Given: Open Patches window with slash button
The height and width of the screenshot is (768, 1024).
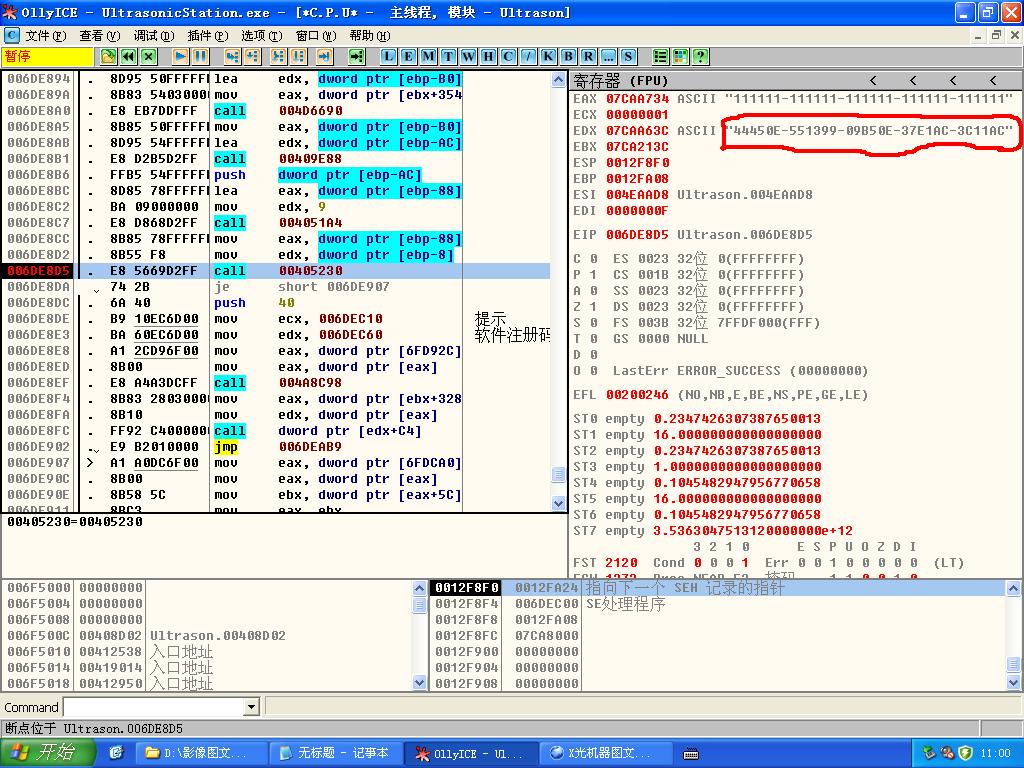Looking at the screenshot, I should (528, 57).
